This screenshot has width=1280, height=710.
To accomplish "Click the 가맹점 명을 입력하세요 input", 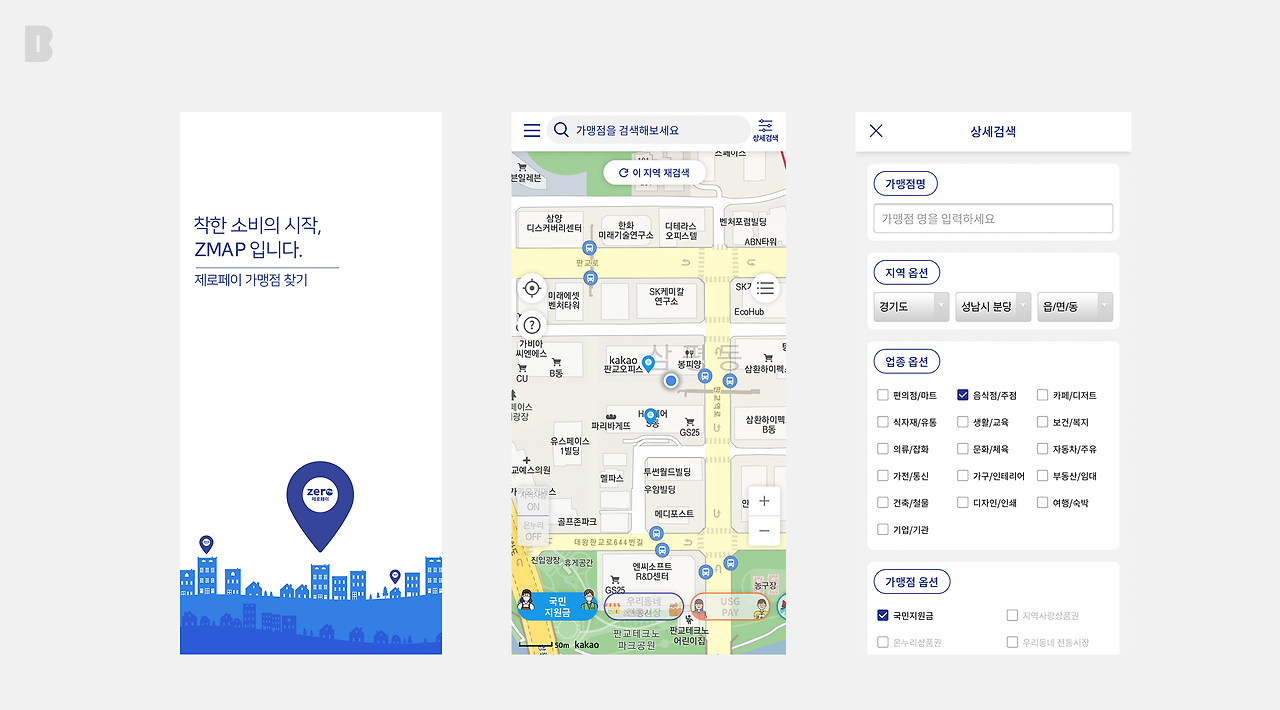I will tap(993, 218).
